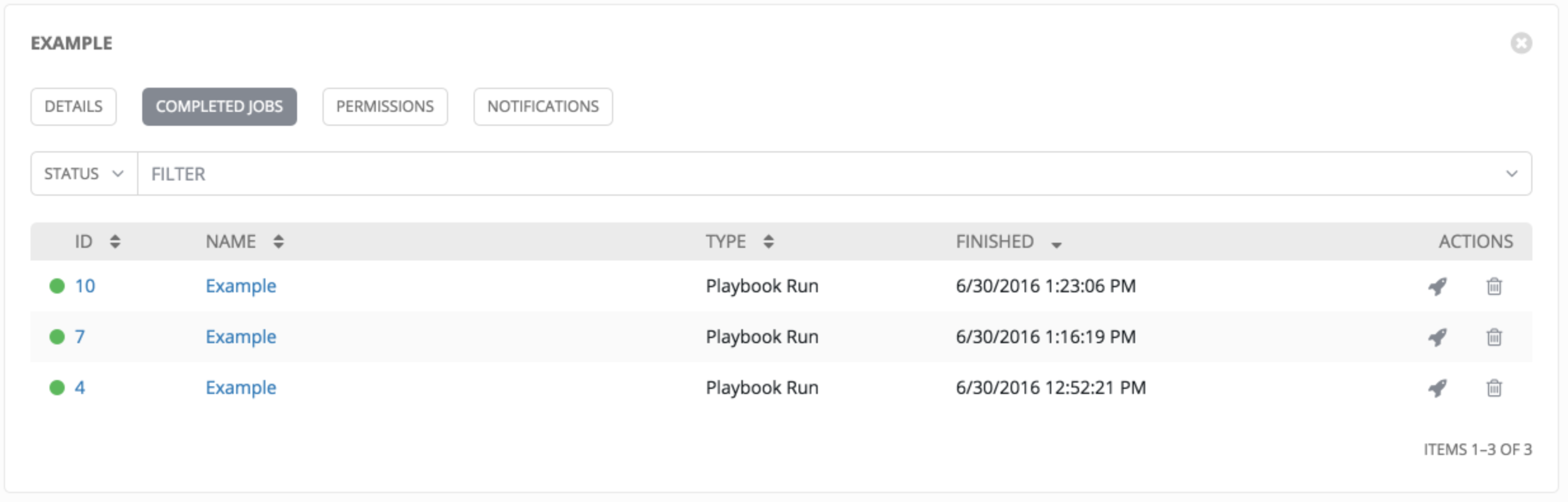The width and height of the screenshot is (1568, 502).
Task: Delete job 7 using the trash icon
Action: click(x=1494, y=337)
